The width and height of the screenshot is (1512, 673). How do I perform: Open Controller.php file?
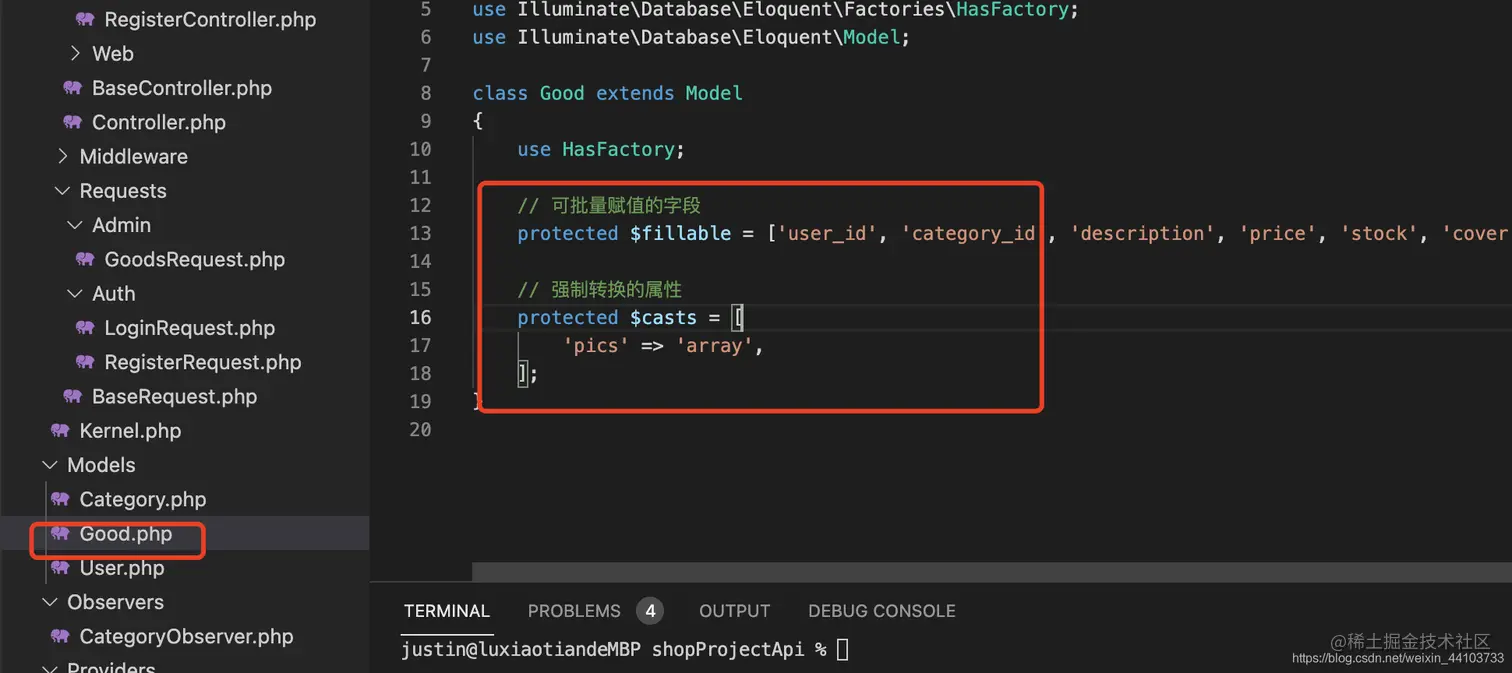[x=159, y=122]
